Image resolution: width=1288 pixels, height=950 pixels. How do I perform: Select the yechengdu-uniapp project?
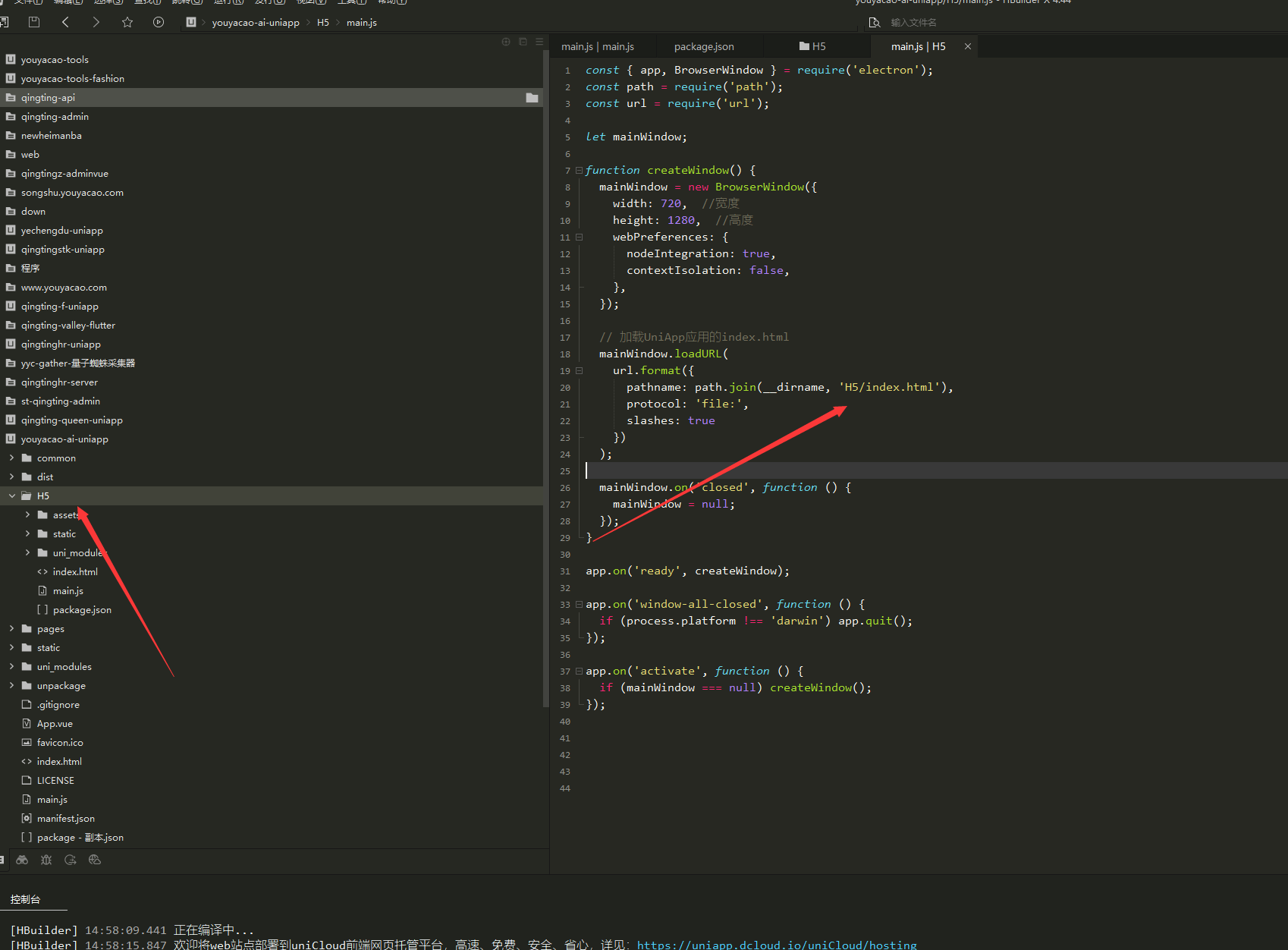62,230
